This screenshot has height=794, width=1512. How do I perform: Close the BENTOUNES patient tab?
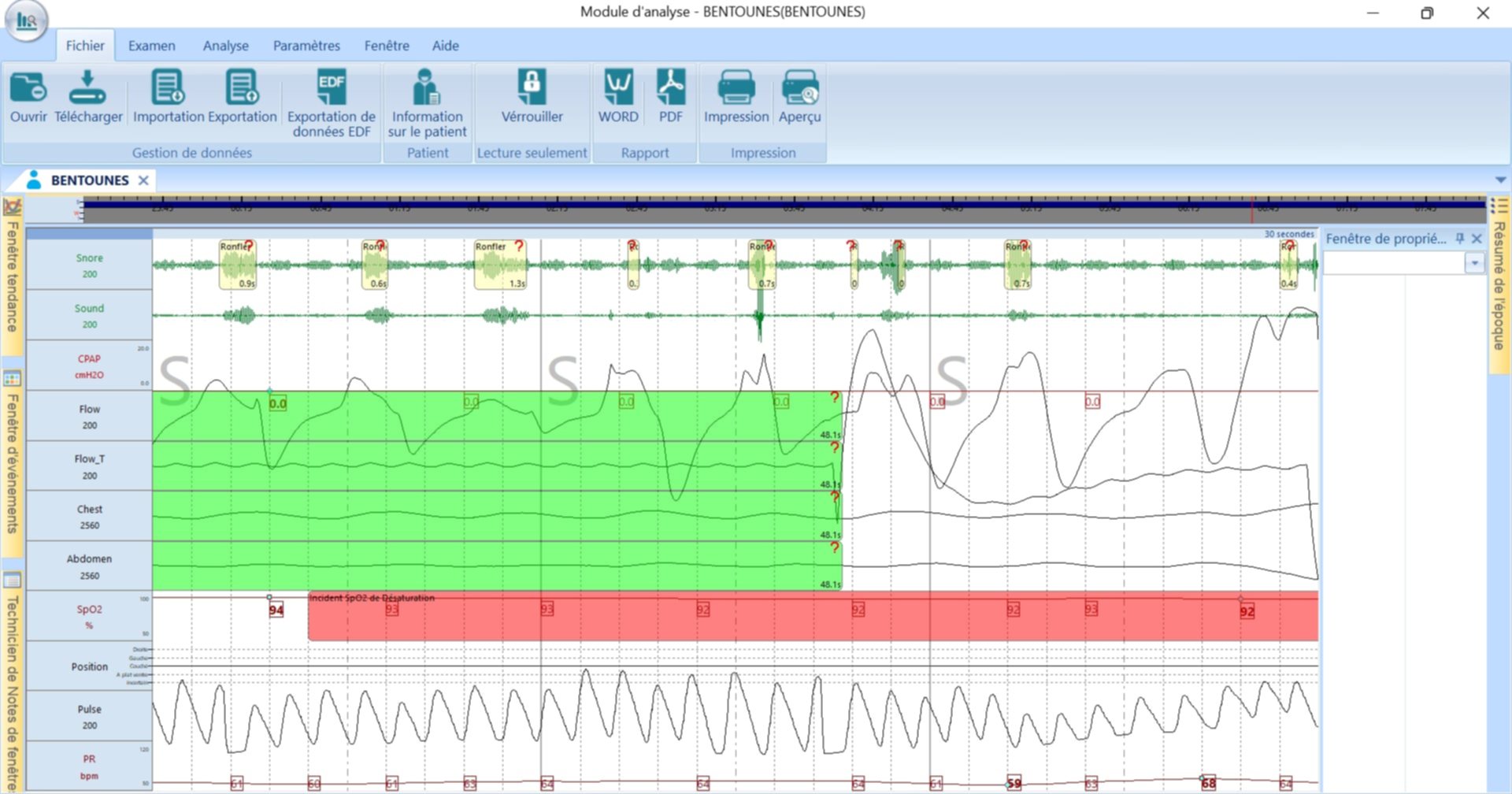pyautogui.click(x=143, y=180)
